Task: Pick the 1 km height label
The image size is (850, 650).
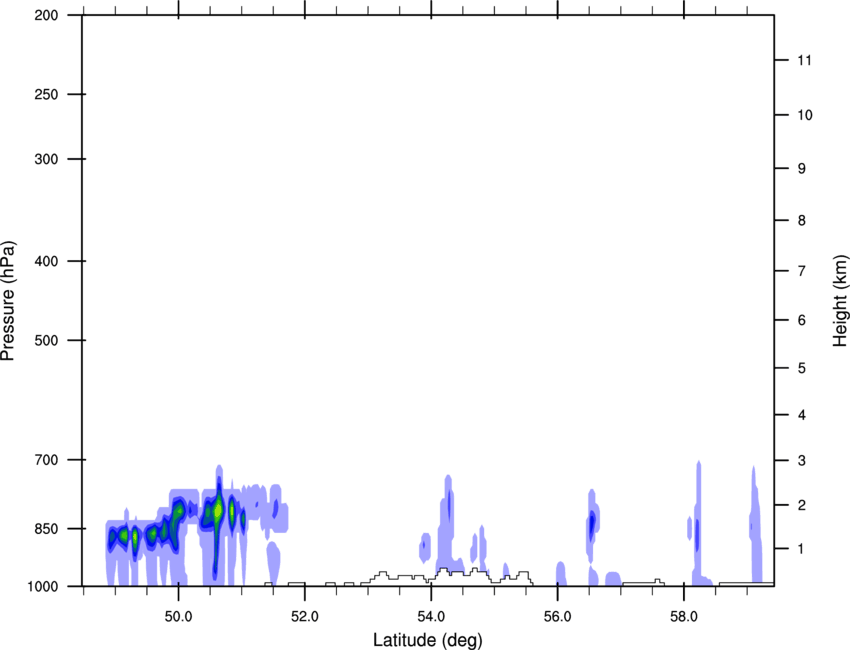Action: click(802, 549)
